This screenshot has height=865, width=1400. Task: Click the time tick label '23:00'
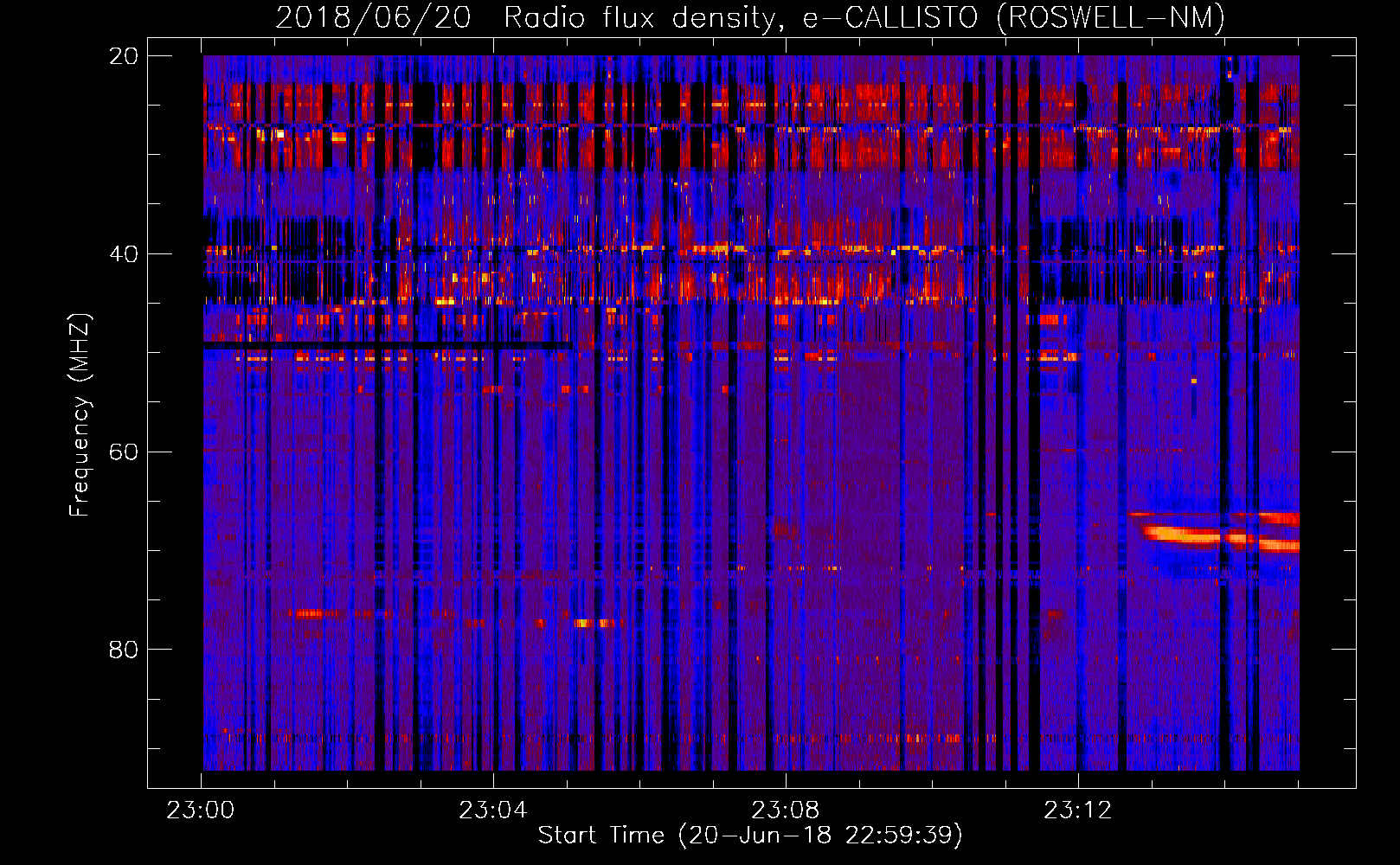tap(201, 810)
